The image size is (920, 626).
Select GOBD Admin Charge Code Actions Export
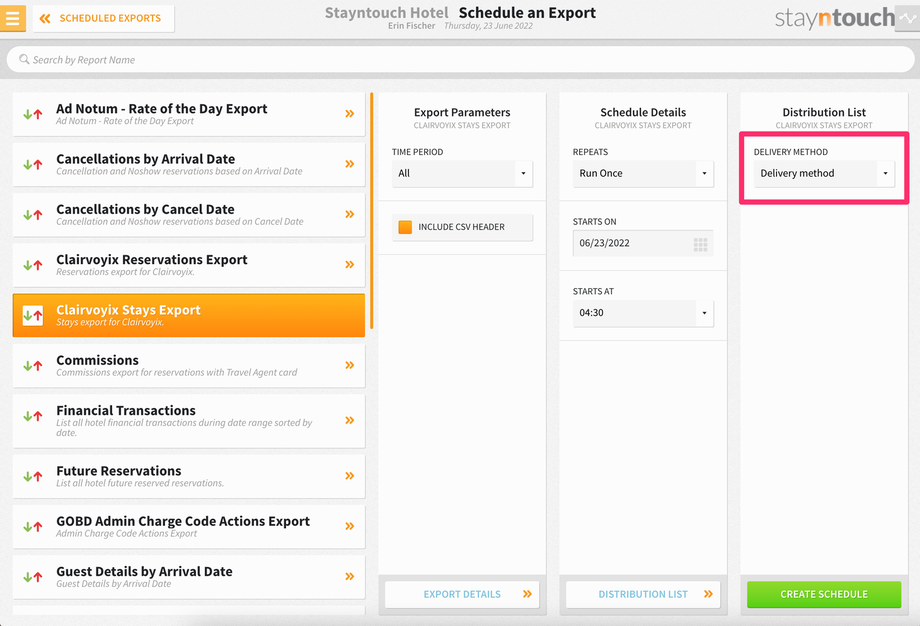pos(189,527)
